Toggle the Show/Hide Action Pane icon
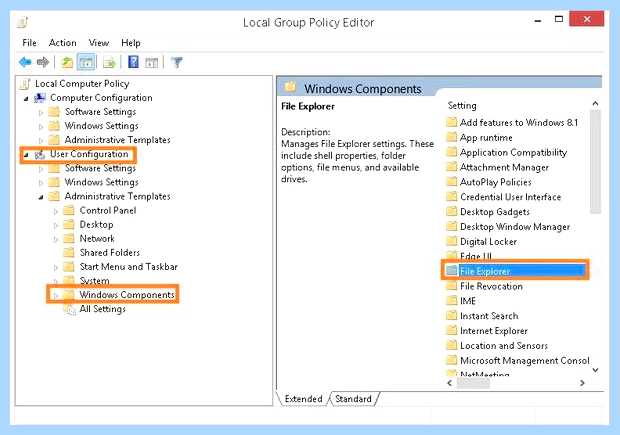Viewport: 620px width, 435px height. 151,62
